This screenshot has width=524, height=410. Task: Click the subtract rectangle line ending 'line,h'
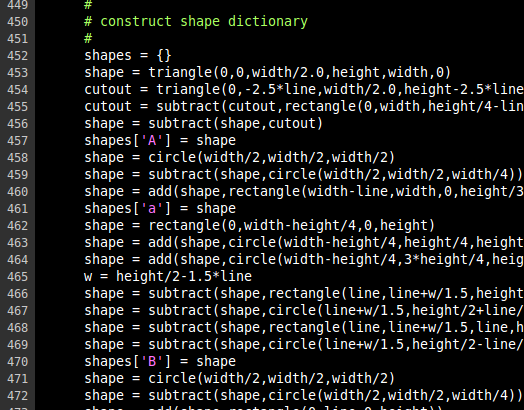pos(304,328)
